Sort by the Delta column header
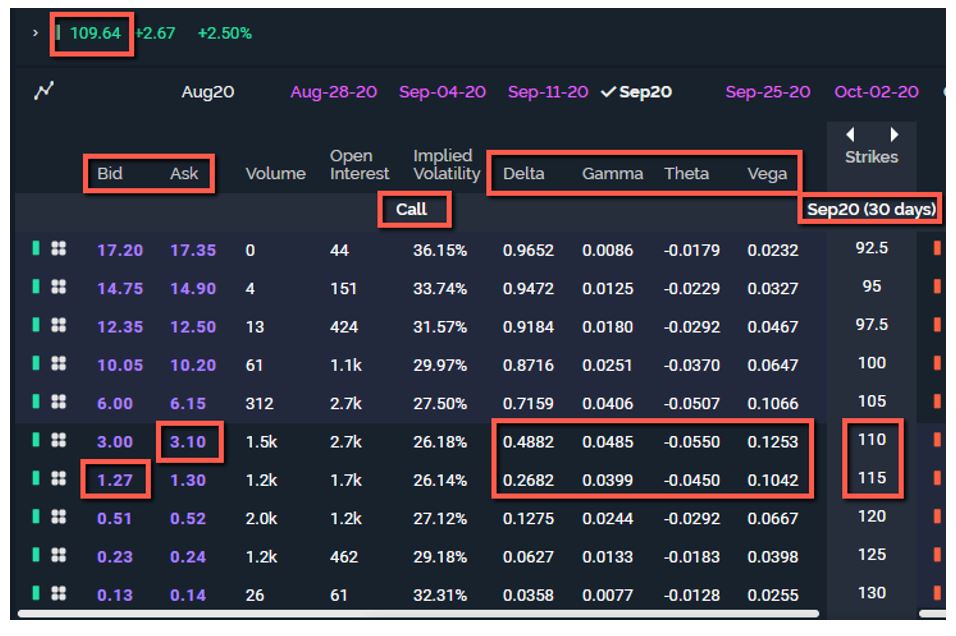The height and width of the screenshot is (636, 956). coord(524,174)
